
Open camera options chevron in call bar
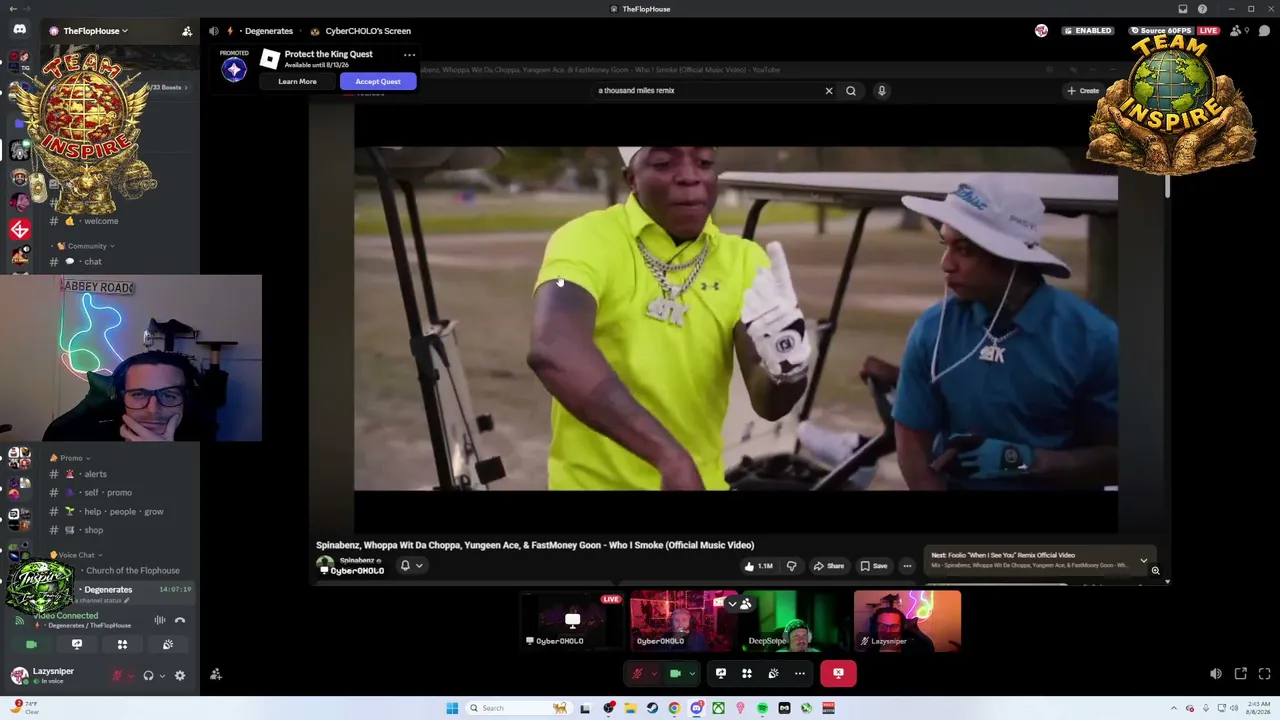coord(691,674)
